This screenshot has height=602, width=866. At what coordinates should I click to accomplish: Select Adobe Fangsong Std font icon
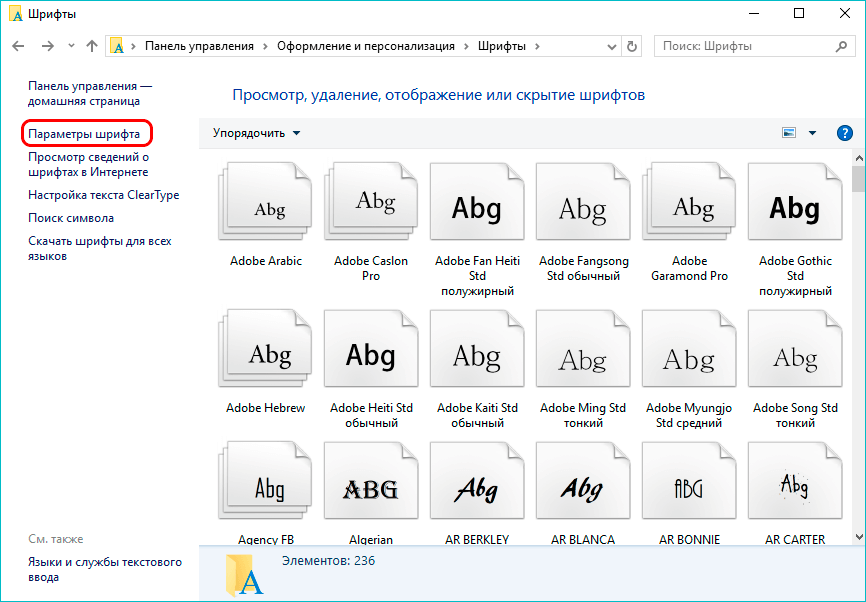click(583, 202)
